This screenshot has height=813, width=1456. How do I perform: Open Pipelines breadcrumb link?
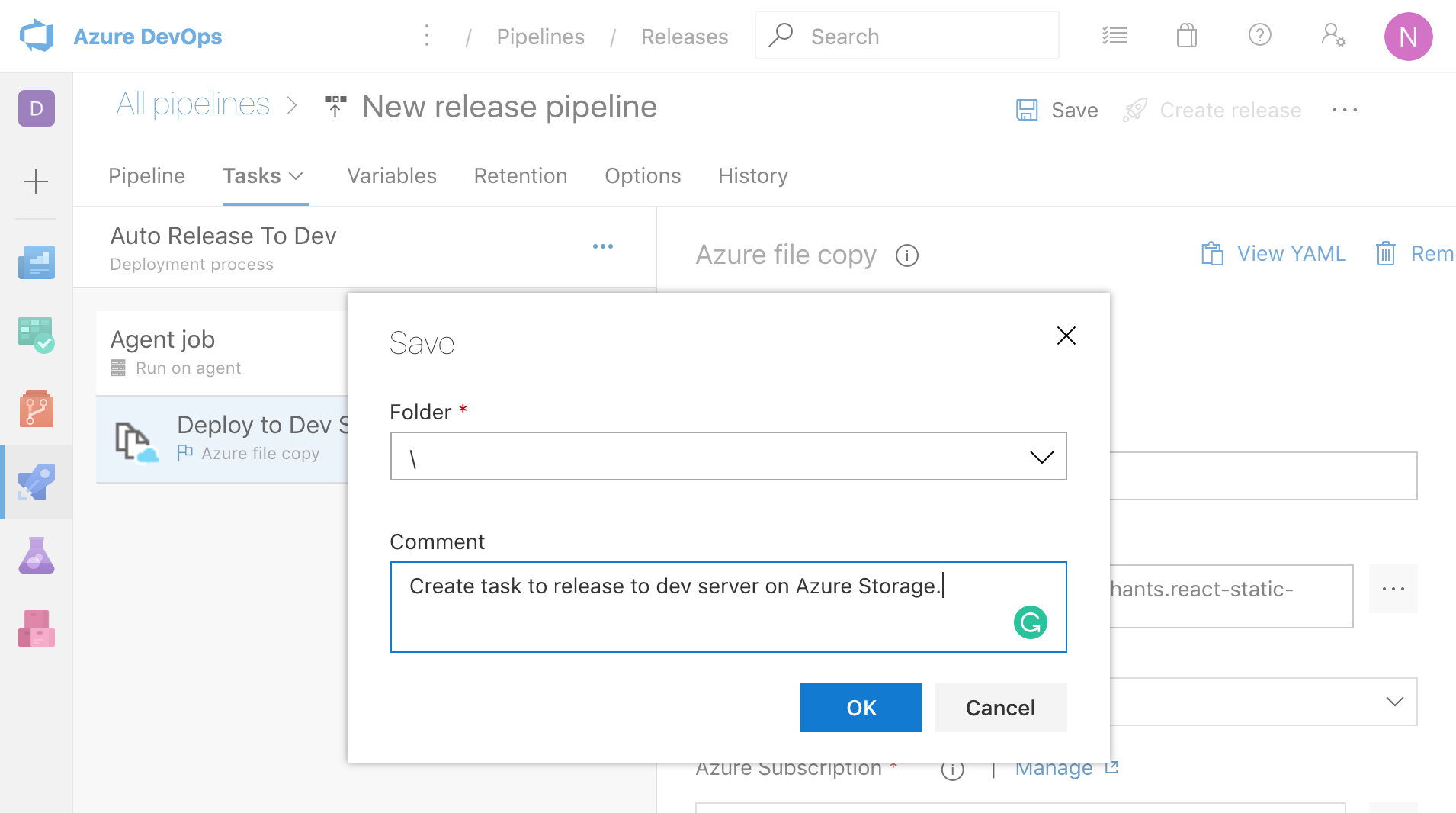point(540,37)
